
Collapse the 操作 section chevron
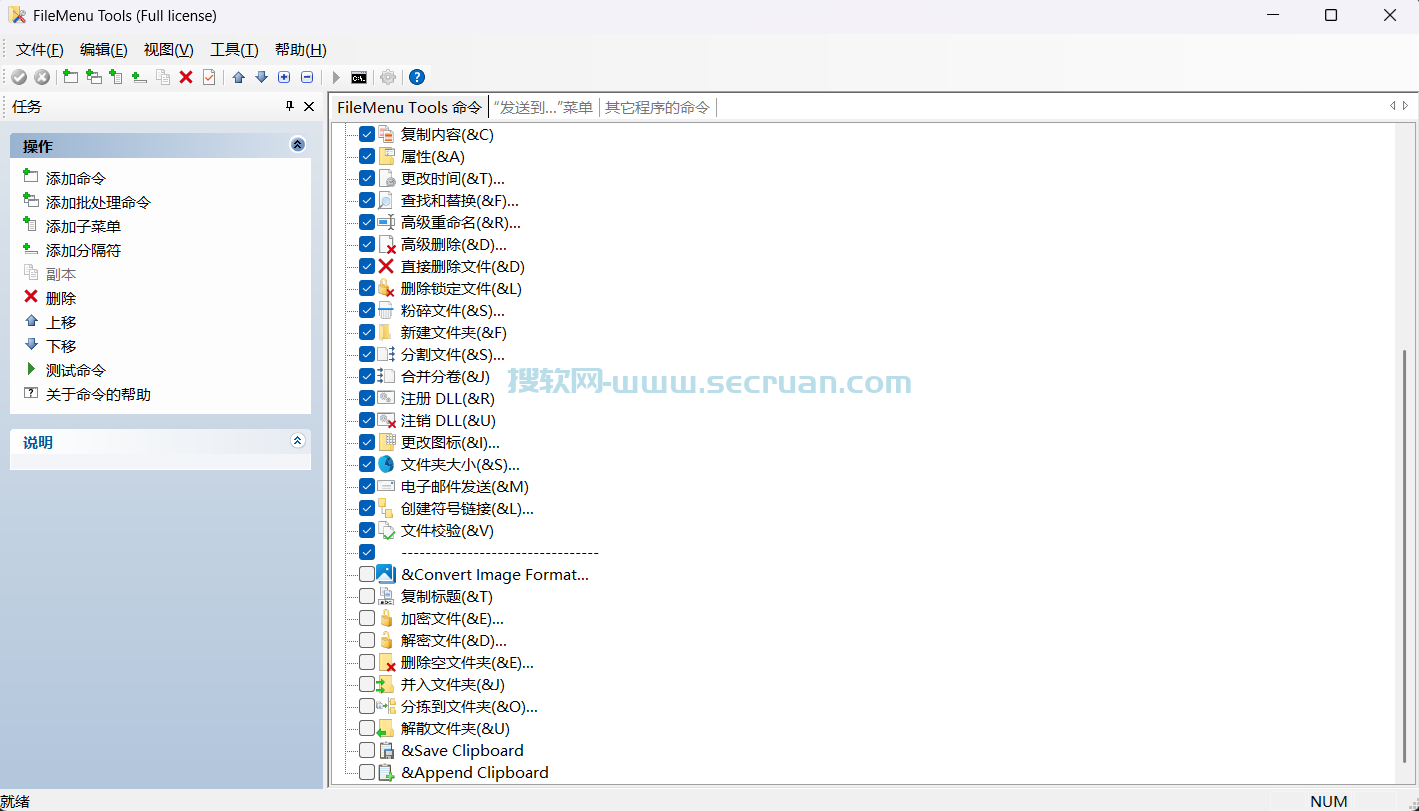[x=297, y=145]
